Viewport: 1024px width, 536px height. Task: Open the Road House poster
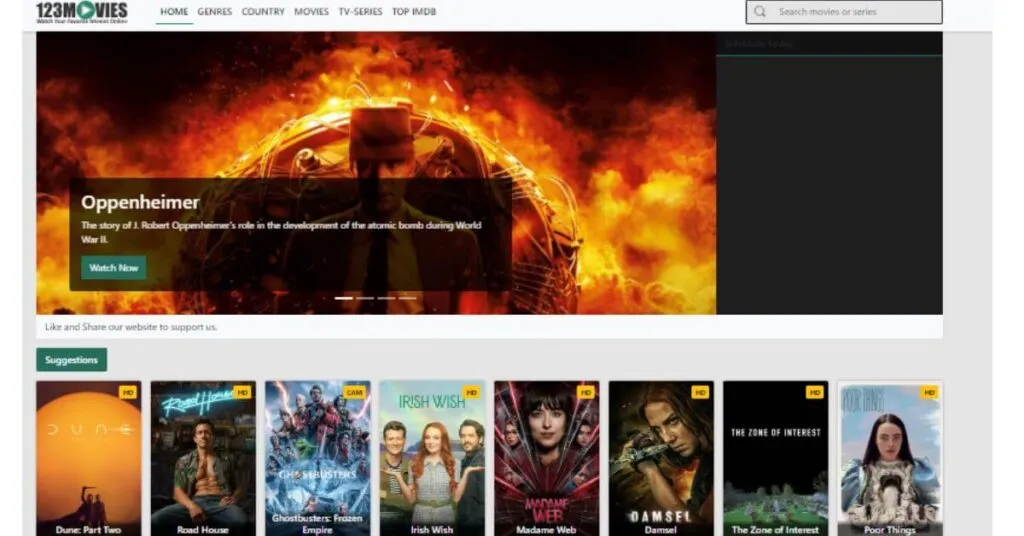[203, 459]
